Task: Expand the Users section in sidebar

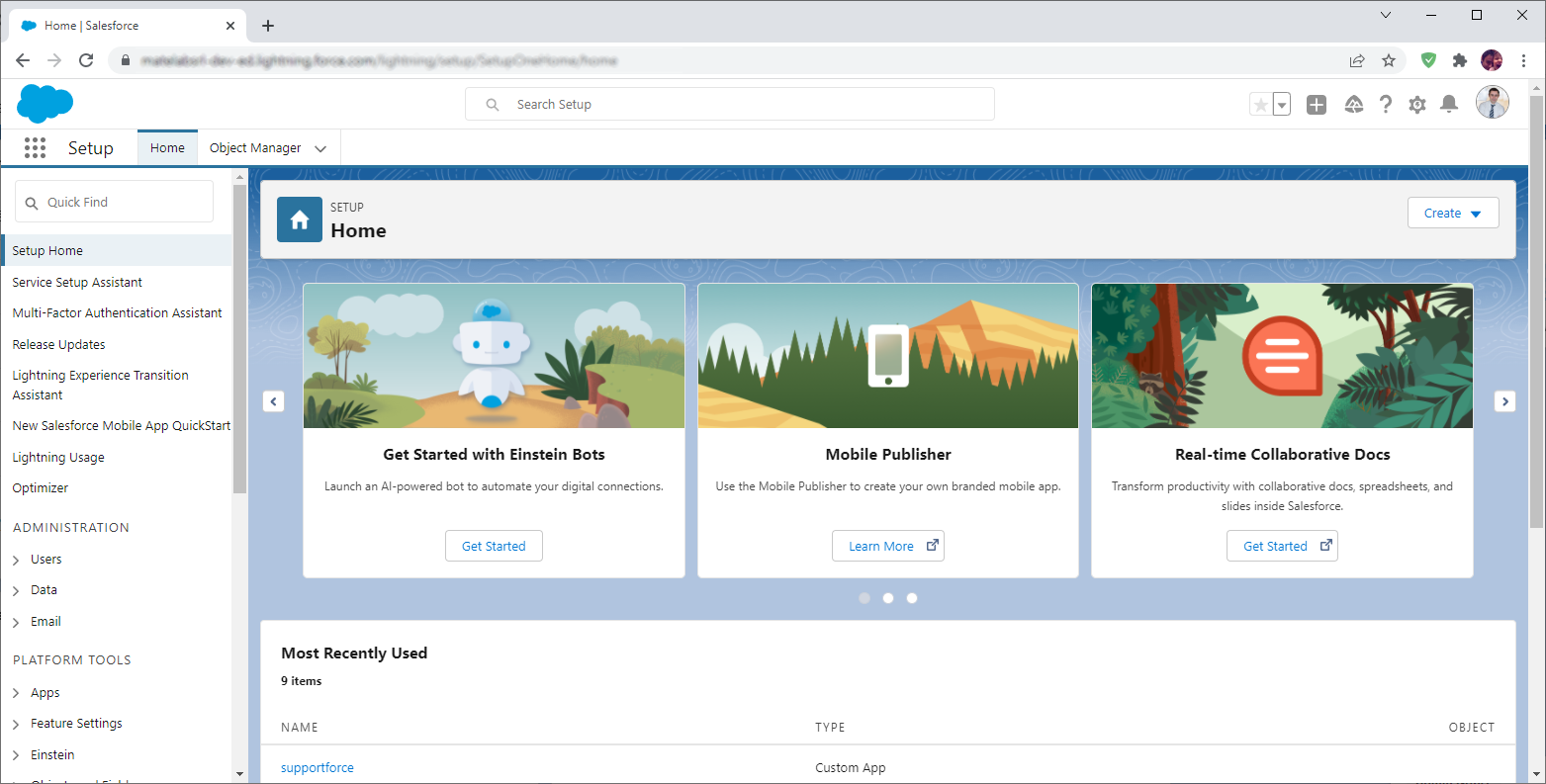Action: click(x=45, y=560)
